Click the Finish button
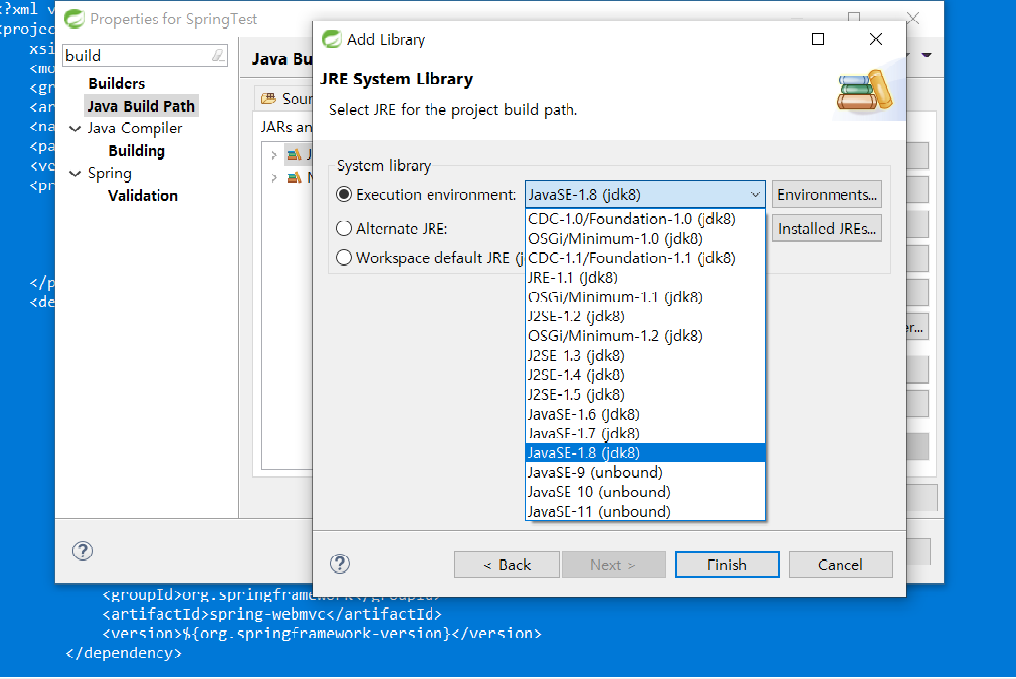 coord(727,564)
